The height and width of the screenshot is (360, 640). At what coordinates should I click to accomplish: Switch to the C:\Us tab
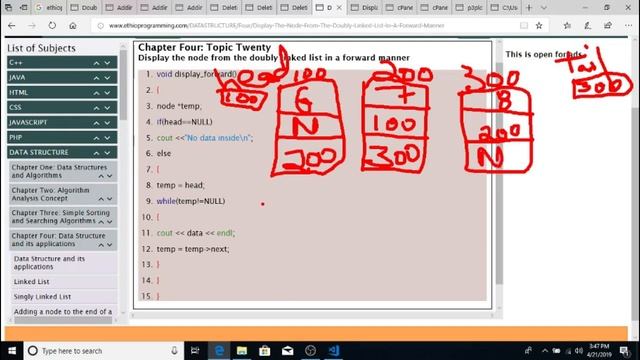(x=504, y=7)
